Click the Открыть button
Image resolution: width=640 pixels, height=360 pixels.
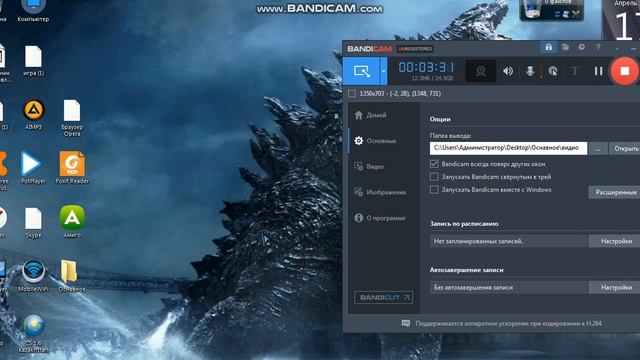pyautogui.click(x=625, y=149)
